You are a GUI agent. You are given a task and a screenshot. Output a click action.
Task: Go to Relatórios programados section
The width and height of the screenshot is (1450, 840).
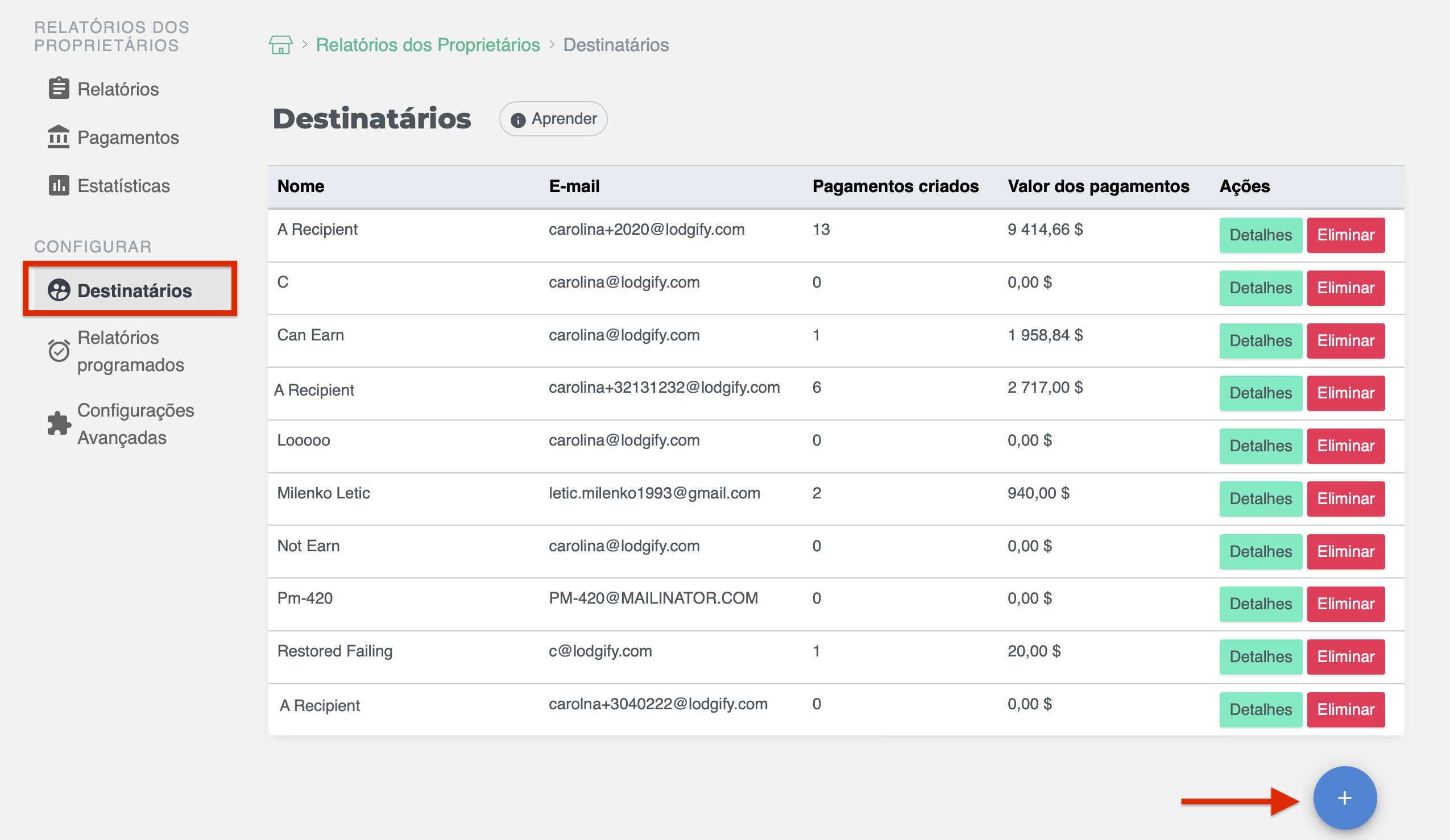point(130,351)
